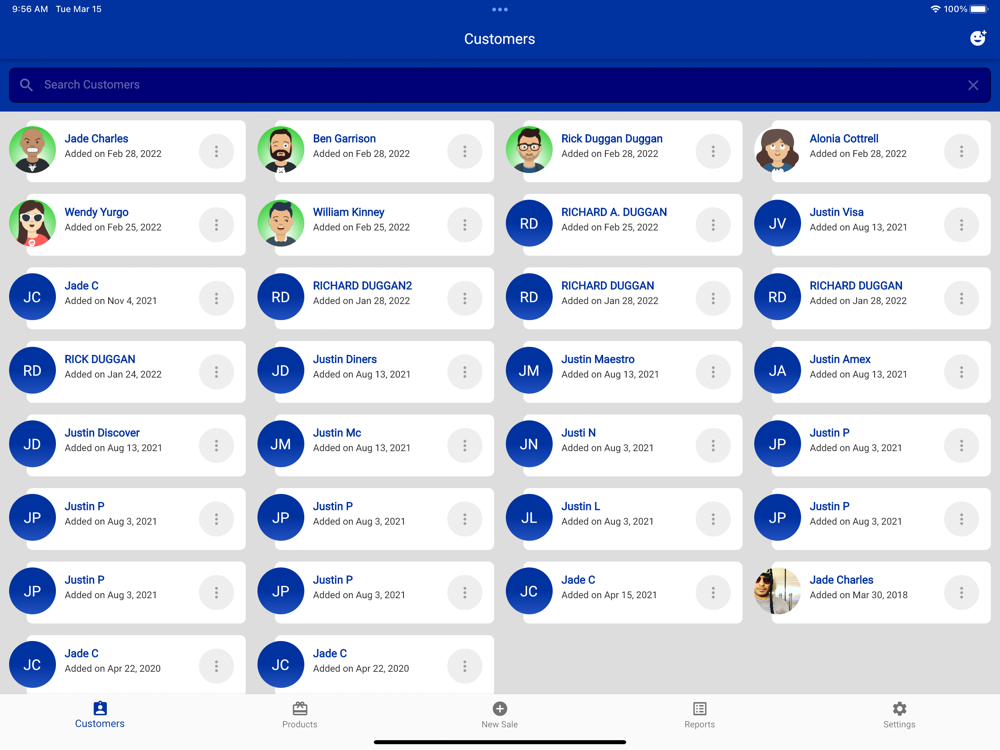This screenshot has width=1000, height=750.
Task: Open options for Jade Charles added Mar 30, 2018
Action: tap(961, 592)
